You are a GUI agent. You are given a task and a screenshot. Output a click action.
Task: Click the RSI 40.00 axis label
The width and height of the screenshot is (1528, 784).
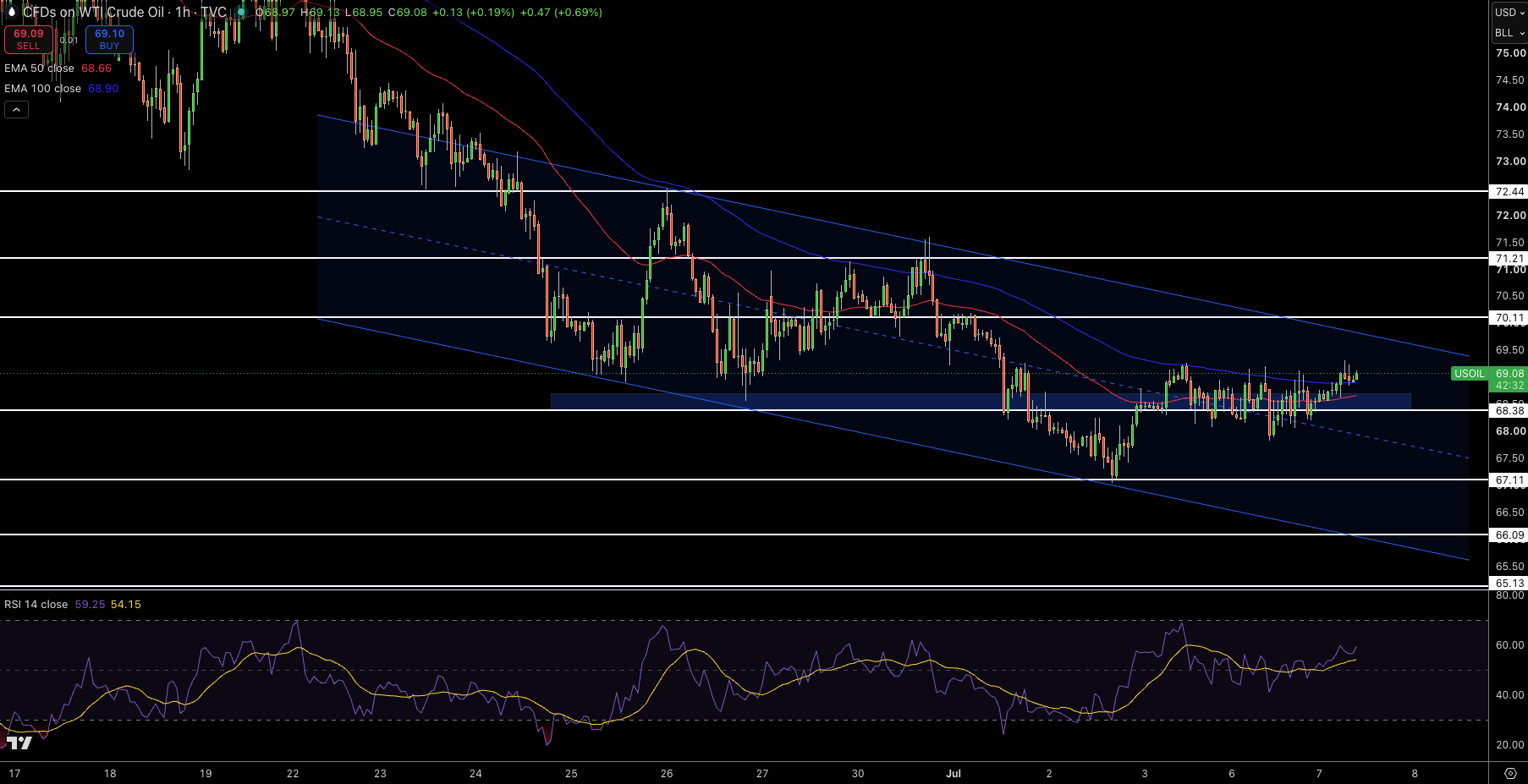[1510, 694]
